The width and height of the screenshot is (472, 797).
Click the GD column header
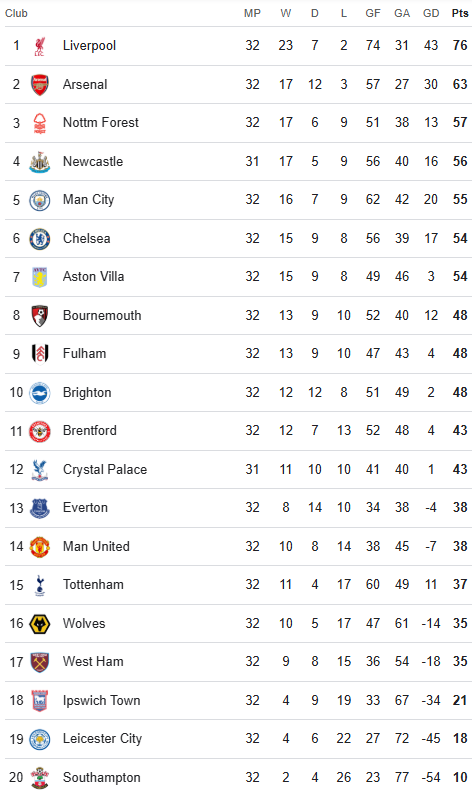[431, 13]
